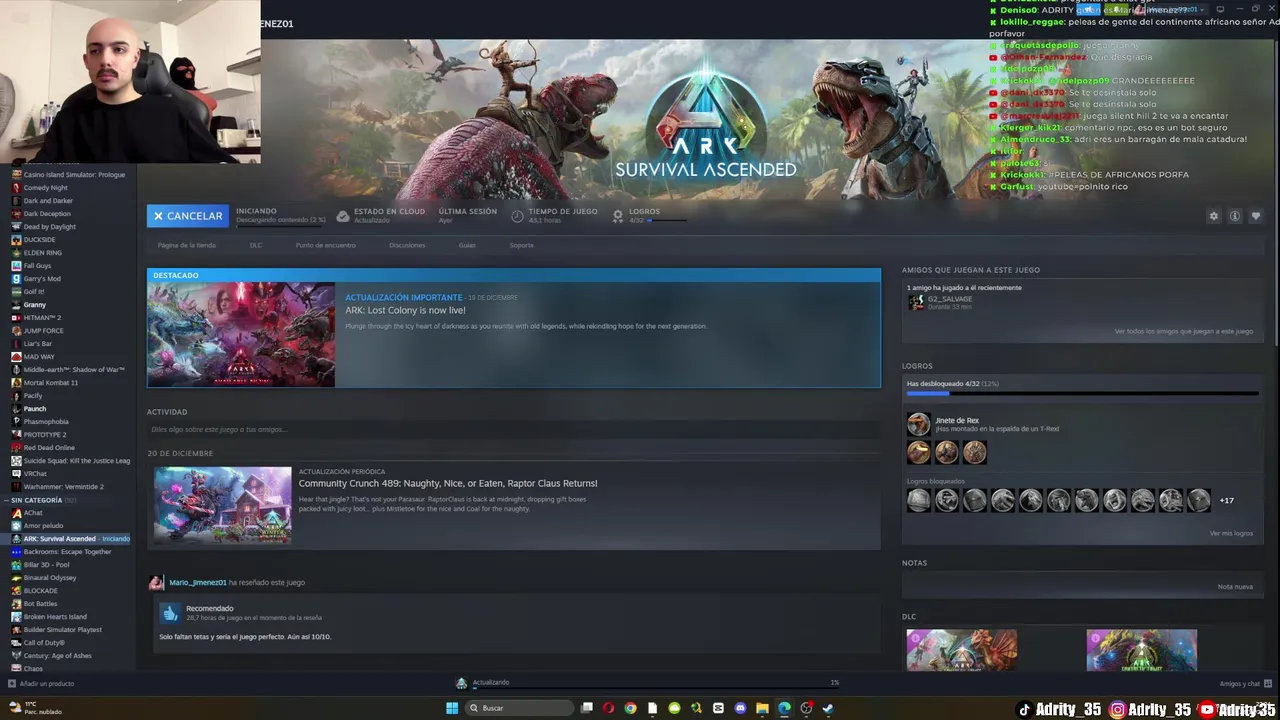Select Backrooms: Escape Together in library
The height and width of the screenshot is (720, 1280).
point(69,552)
